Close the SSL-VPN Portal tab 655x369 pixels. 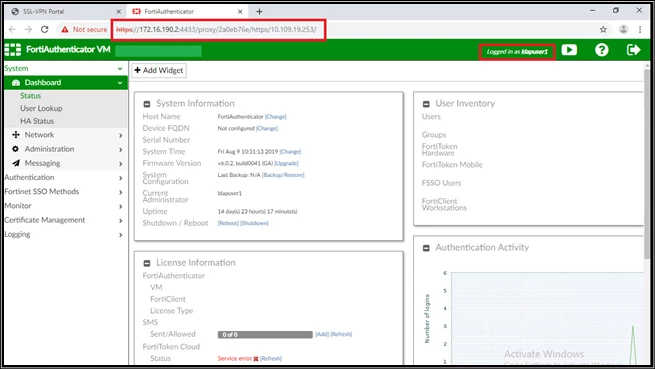[x=118, y=11]
